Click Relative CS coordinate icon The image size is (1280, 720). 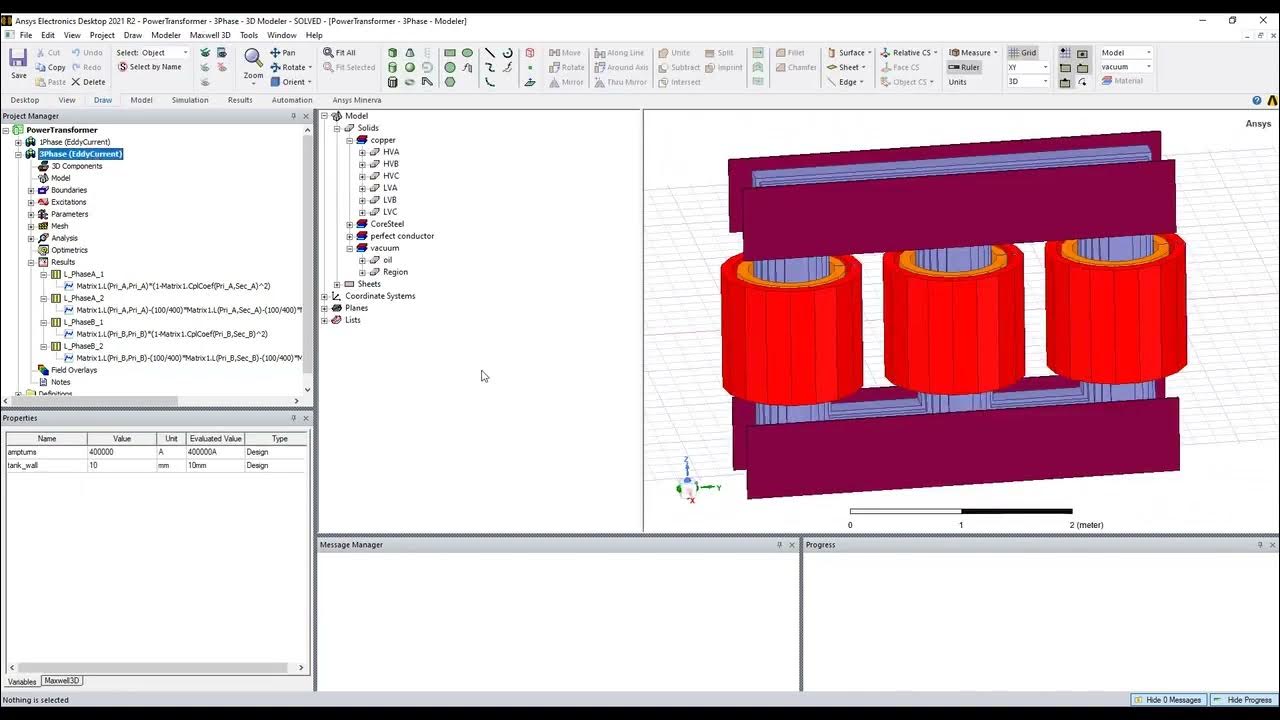click(886, 53)
